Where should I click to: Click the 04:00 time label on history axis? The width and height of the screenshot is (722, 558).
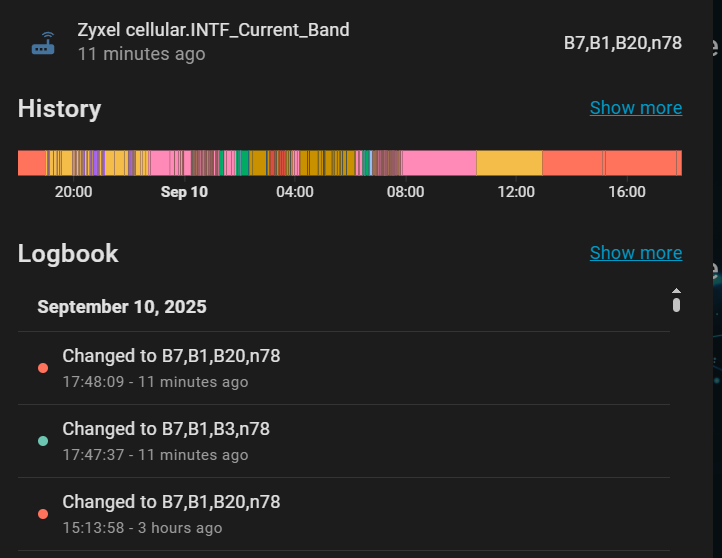tap(295, 192)
